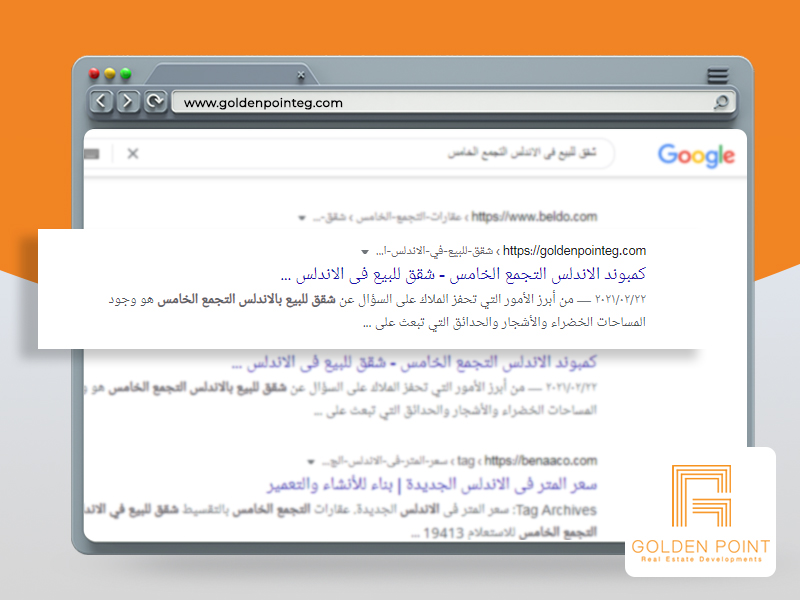Viewport: 800px width, 600px height.
Task: Click the bold 'شقق للبيع بالاندلس التجمع الخامس' snippet text
Action: tap(246, 299)
